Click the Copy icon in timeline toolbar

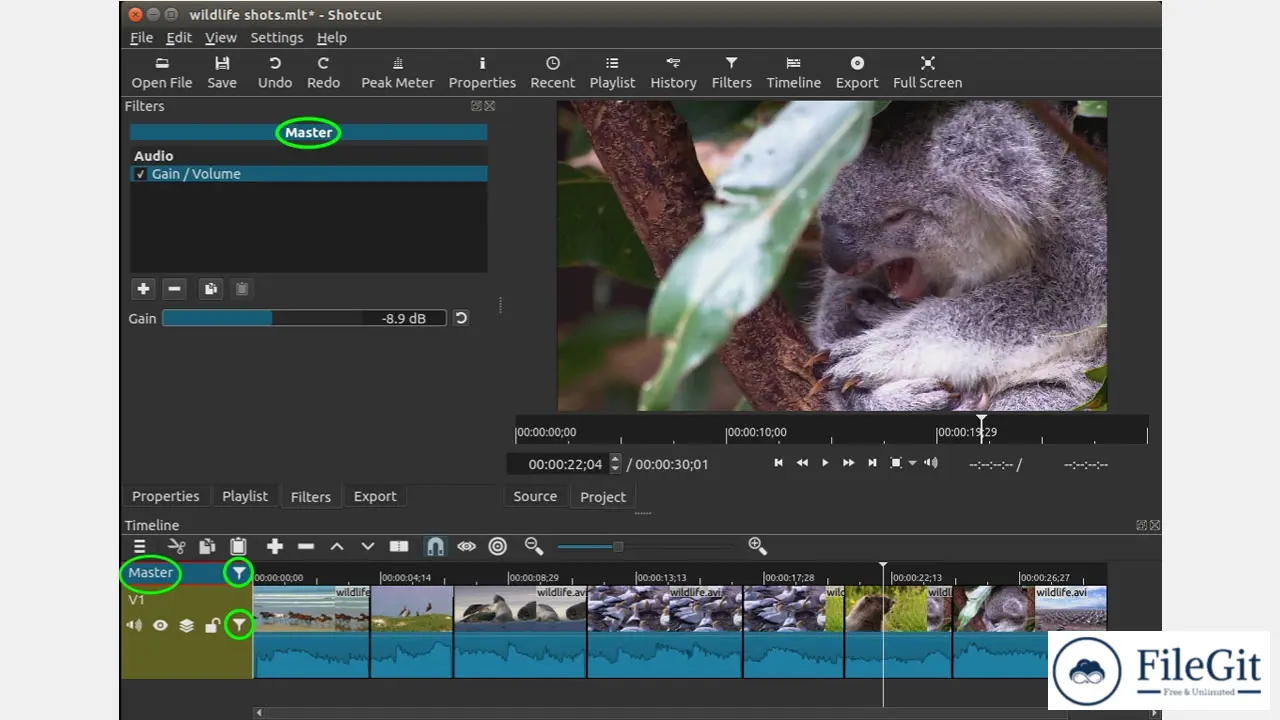pos(207,546)
